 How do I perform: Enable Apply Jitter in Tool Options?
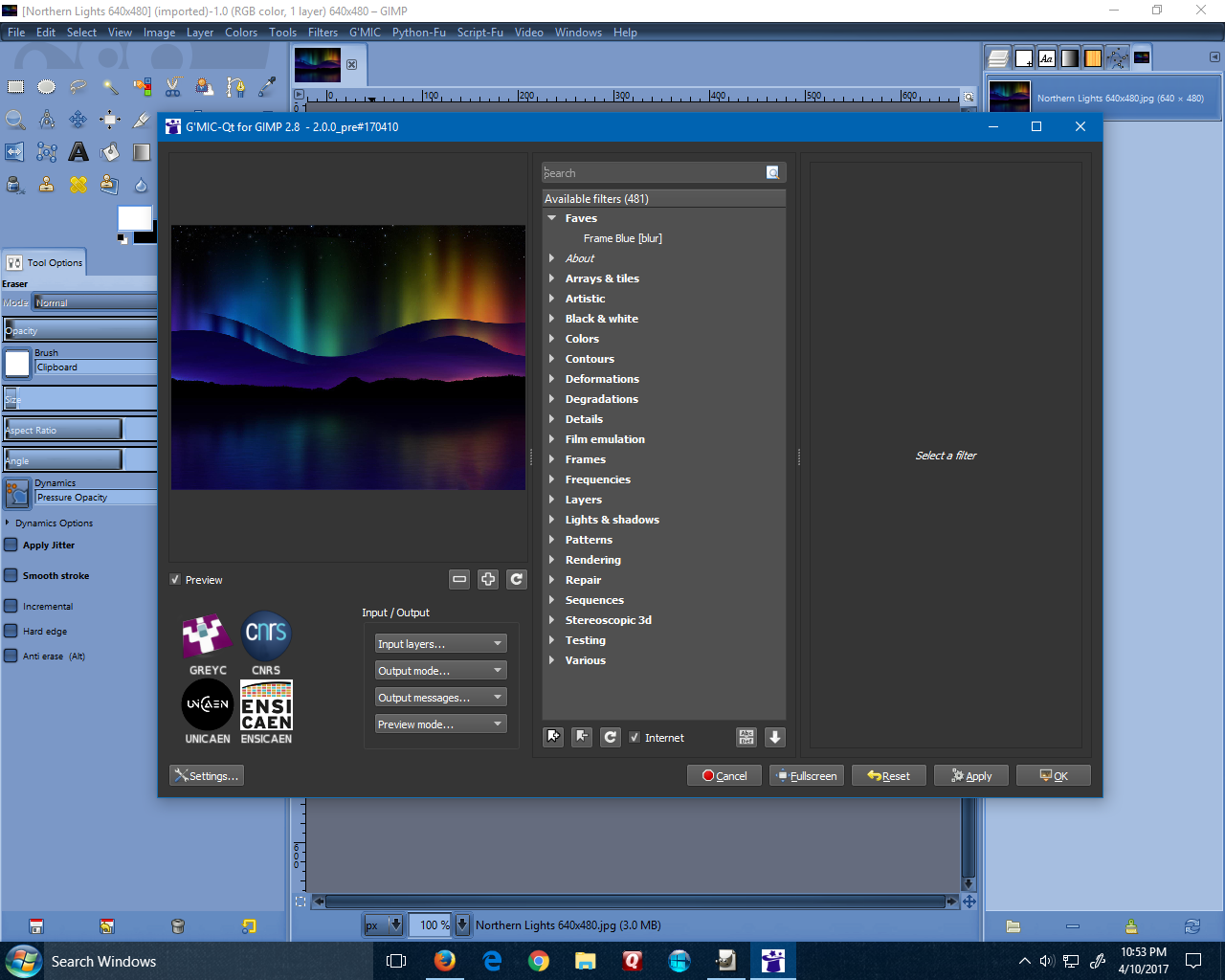(11, 546)
